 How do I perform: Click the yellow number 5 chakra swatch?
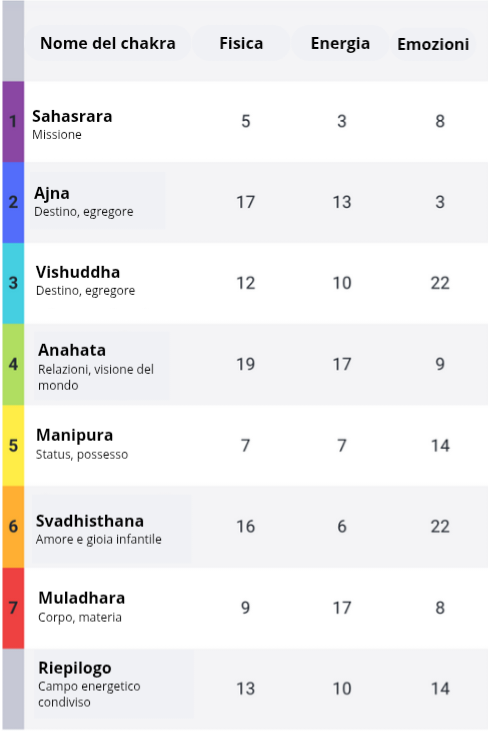point(13,446)
